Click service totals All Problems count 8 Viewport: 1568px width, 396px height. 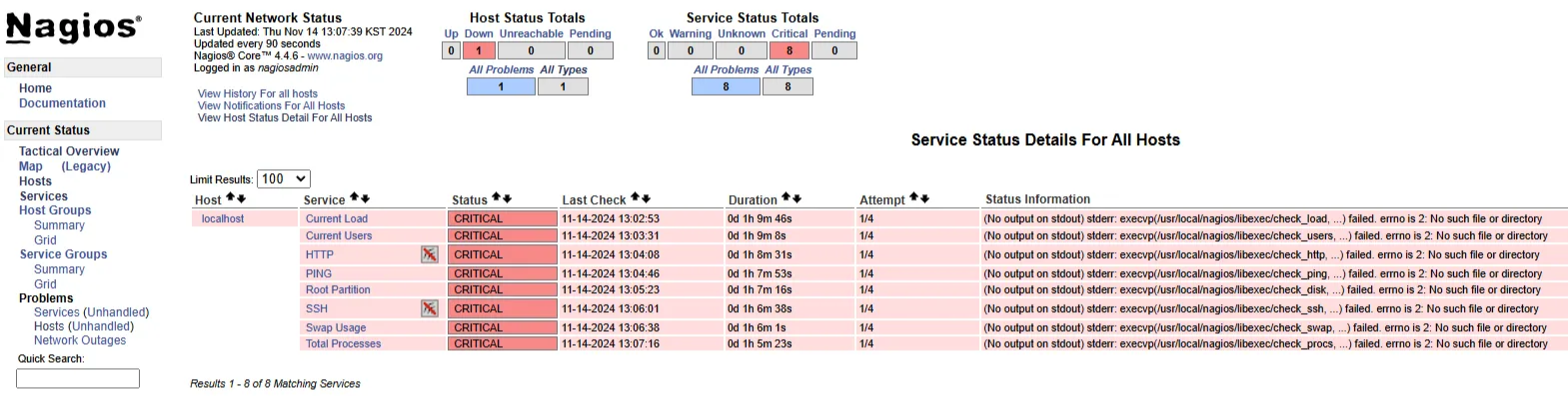726,86
